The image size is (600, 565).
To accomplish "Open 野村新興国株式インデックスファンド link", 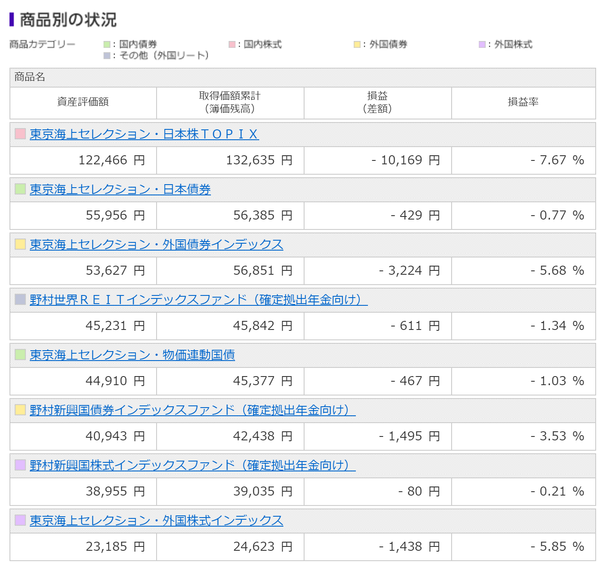I will [x=192, y=465].
